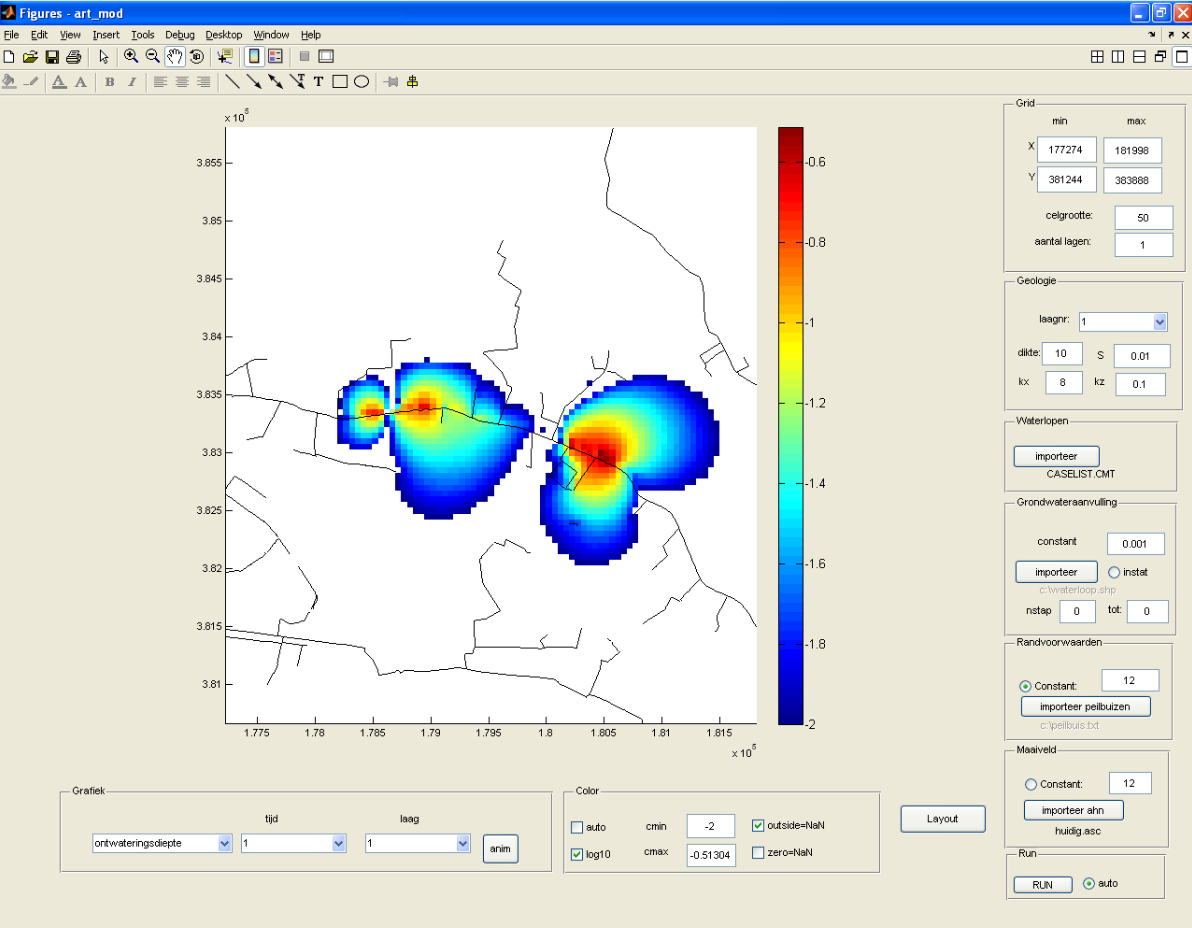Click the Tile figures layout icon

1097,56
